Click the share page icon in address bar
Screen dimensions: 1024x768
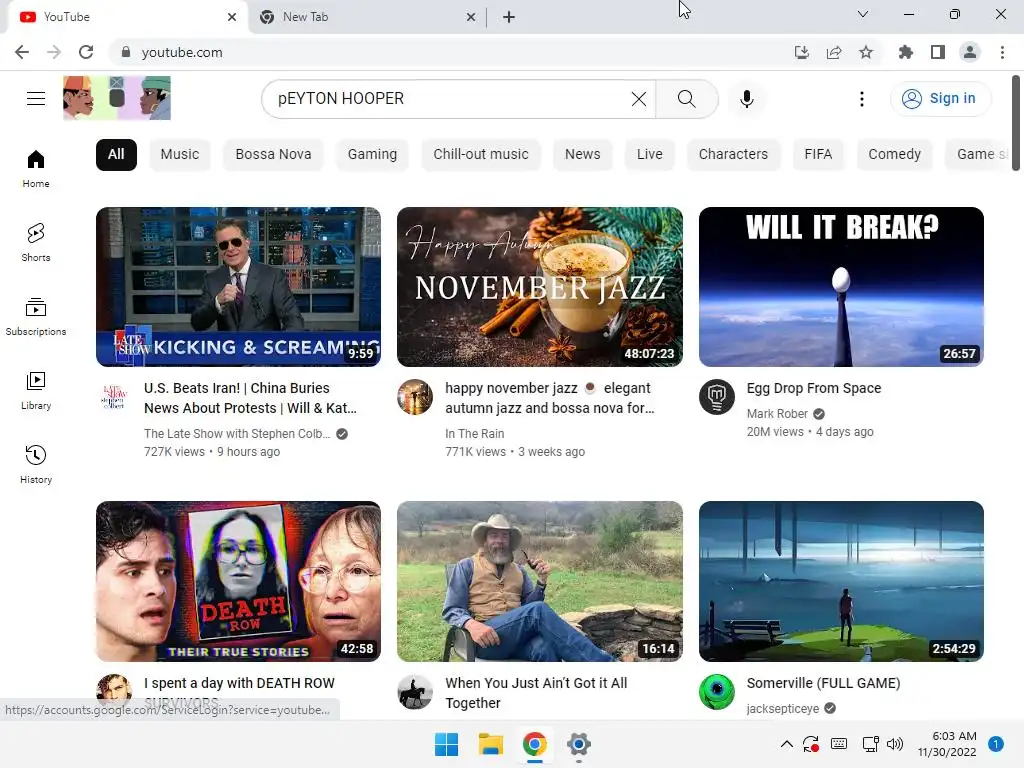click(x=834, y=52)
